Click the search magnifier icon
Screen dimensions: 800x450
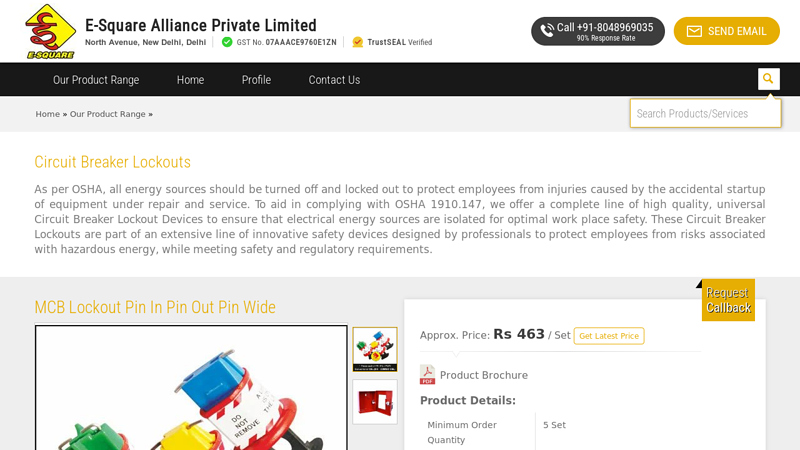(x=768, y=79)
